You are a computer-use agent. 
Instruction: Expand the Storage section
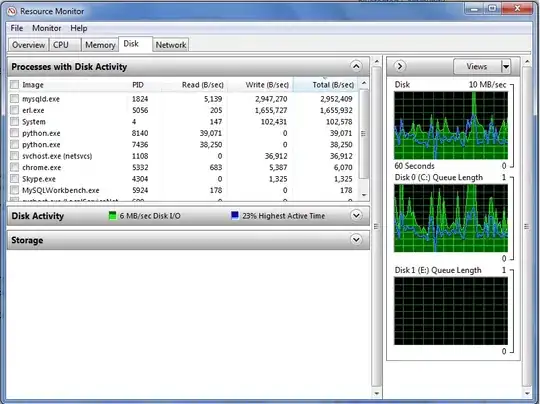pos(356,240)
